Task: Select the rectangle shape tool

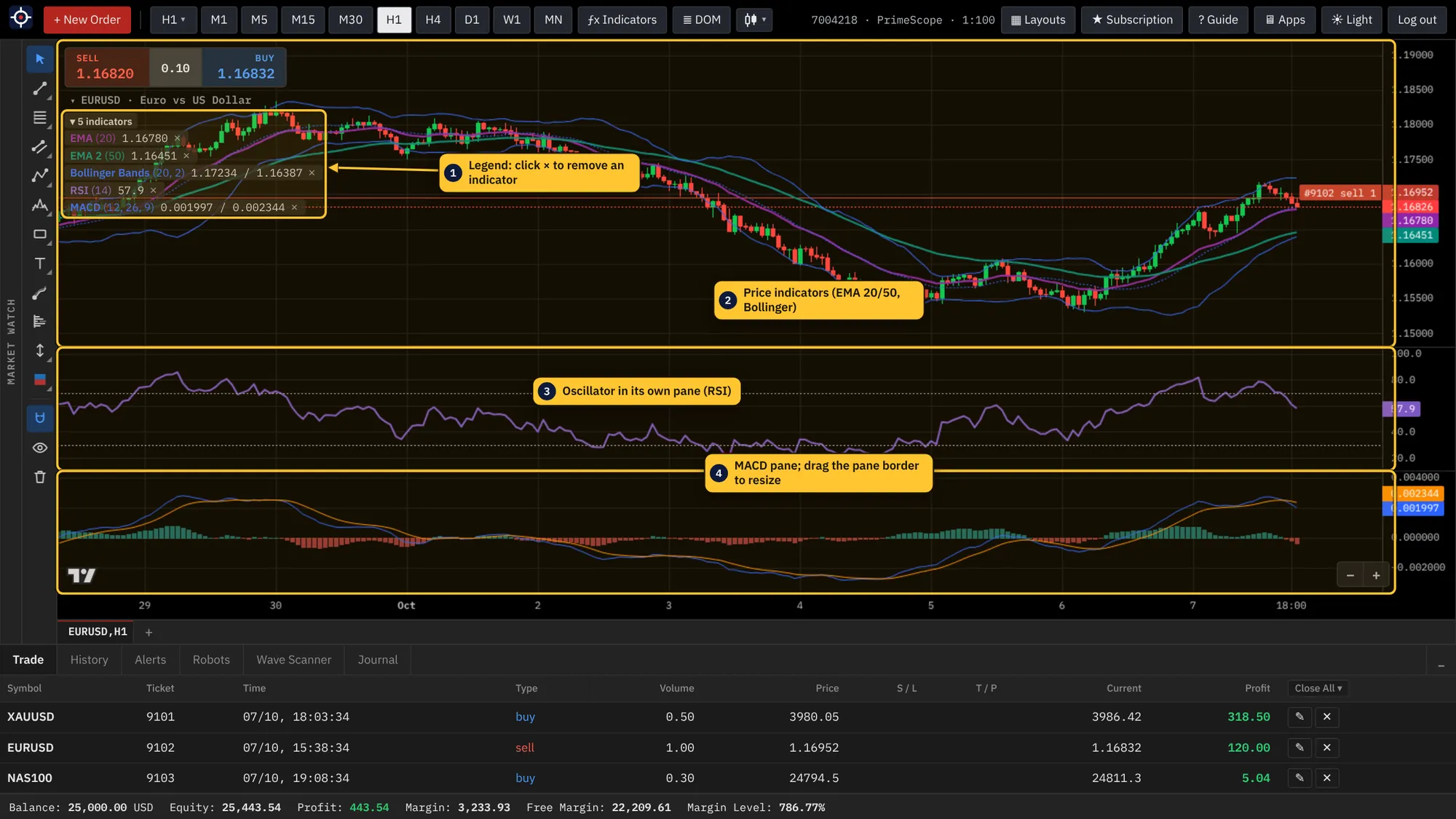Action: (x=40, y=234)
